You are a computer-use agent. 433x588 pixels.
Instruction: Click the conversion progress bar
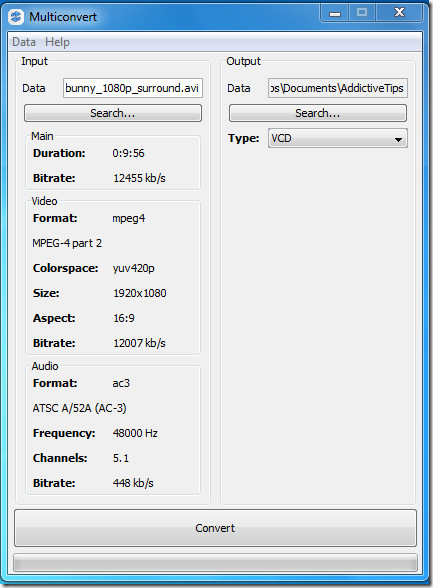tap(215, 562)
